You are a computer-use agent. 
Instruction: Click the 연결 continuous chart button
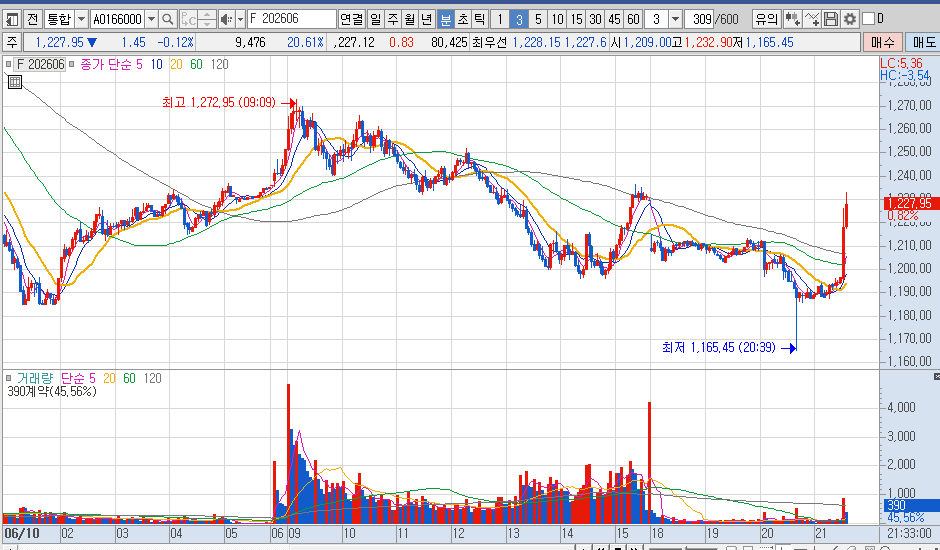(x=352, y=19)
